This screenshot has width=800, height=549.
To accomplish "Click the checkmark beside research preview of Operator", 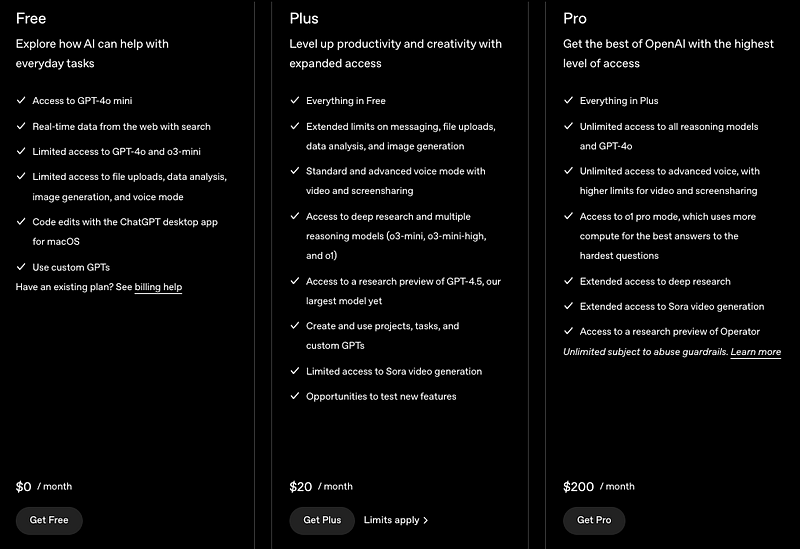I will 568,331.
